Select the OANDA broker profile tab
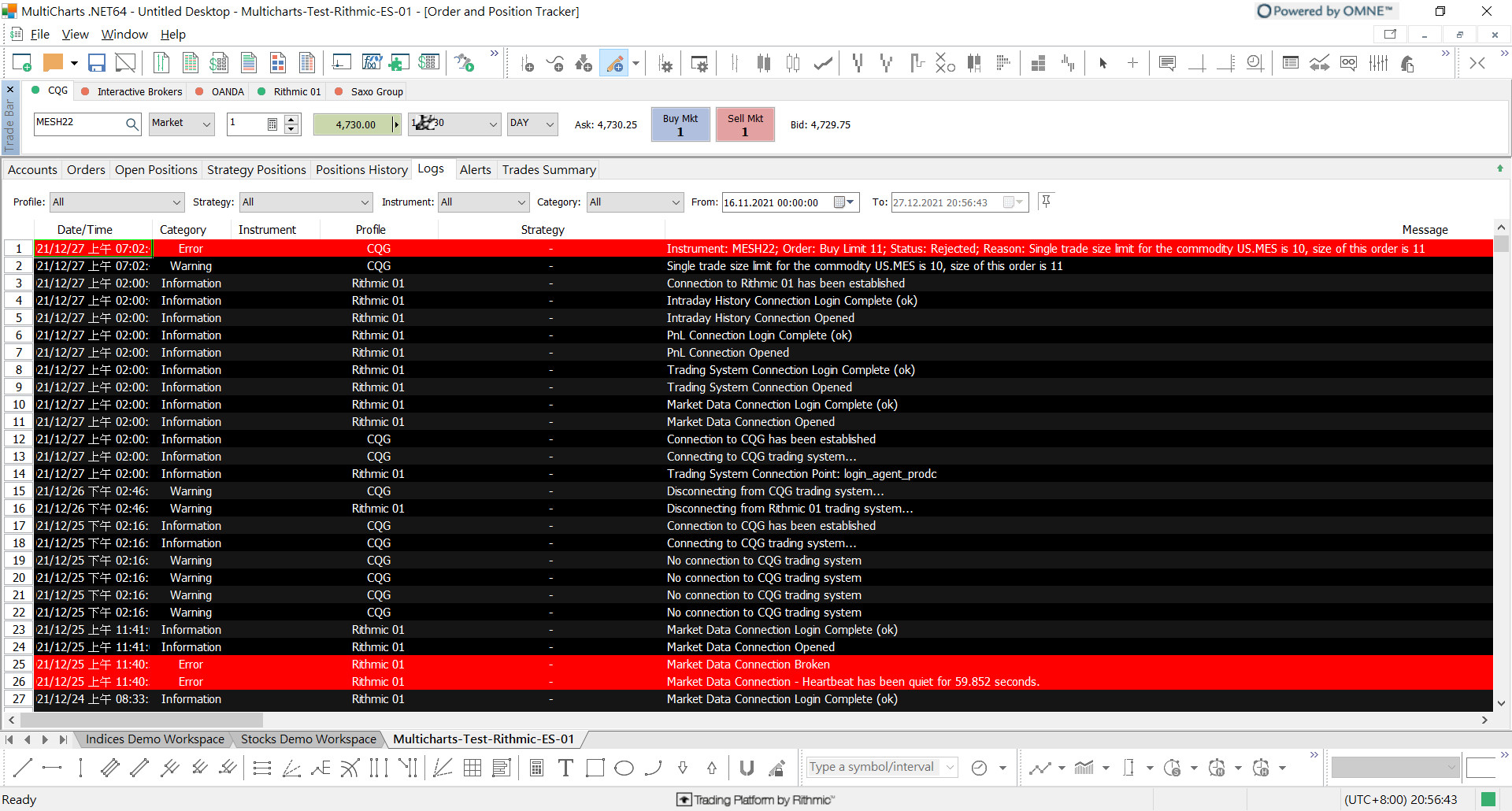 coord(220,91)
